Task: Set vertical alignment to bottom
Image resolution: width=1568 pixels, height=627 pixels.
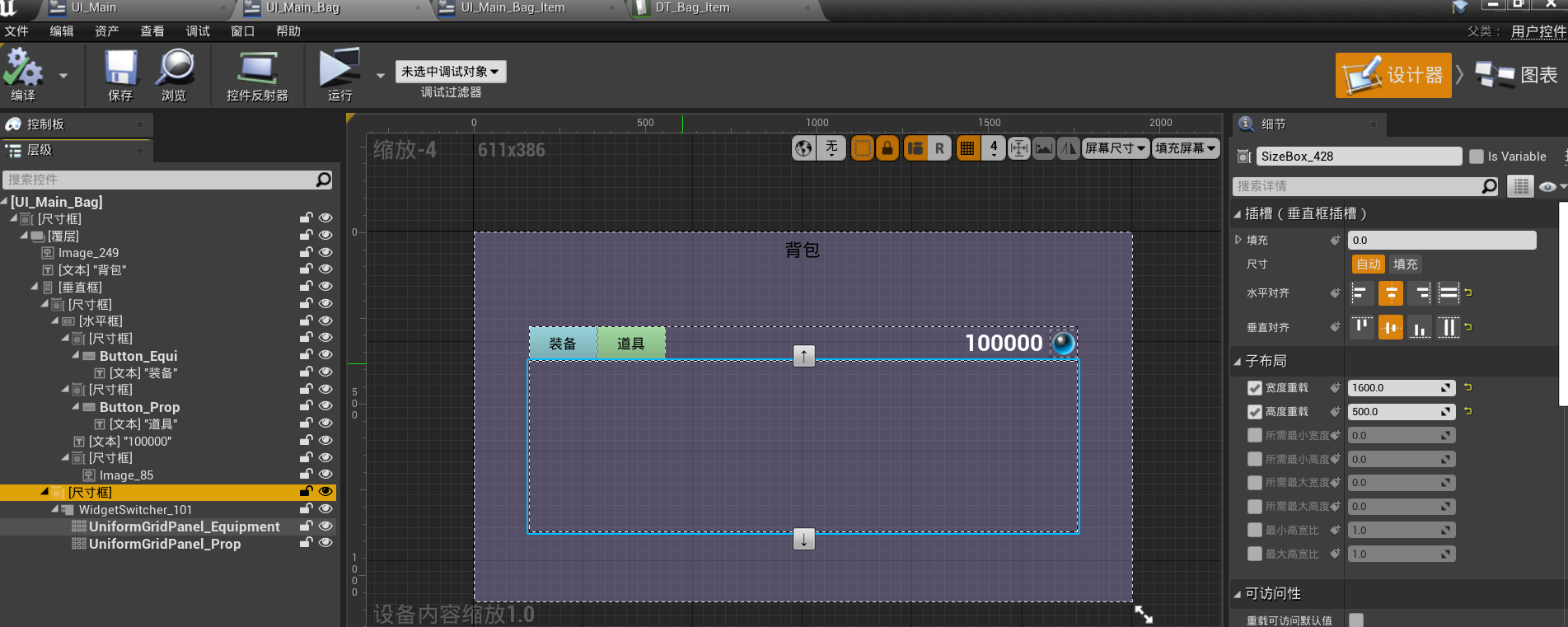Action: click(1420, 327)
